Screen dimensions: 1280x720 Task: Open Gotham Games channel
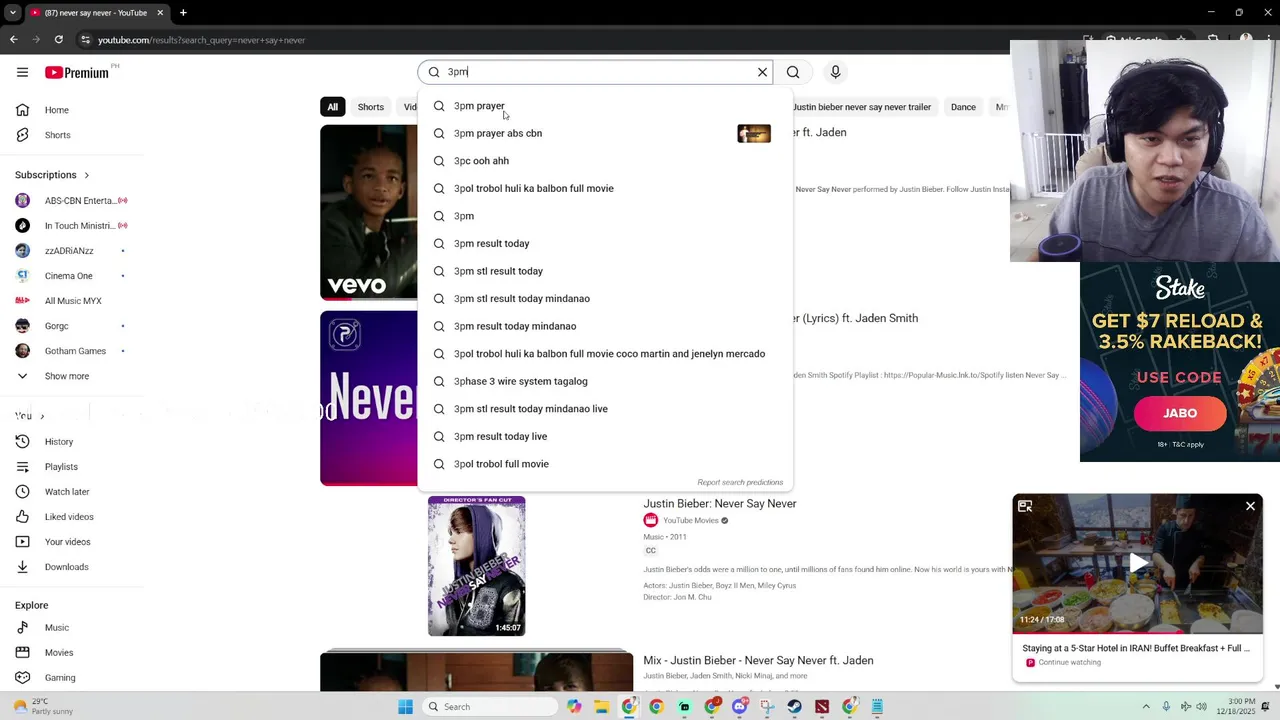click(x=72, y=351)
